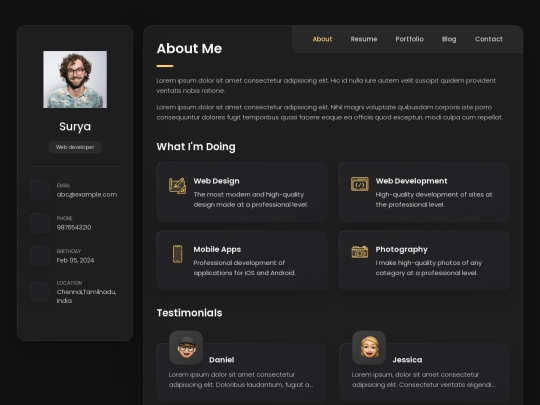Click Surya's profile photo
Screen dimensions: 540x405
pyautogui.click(x=75, y=80)
